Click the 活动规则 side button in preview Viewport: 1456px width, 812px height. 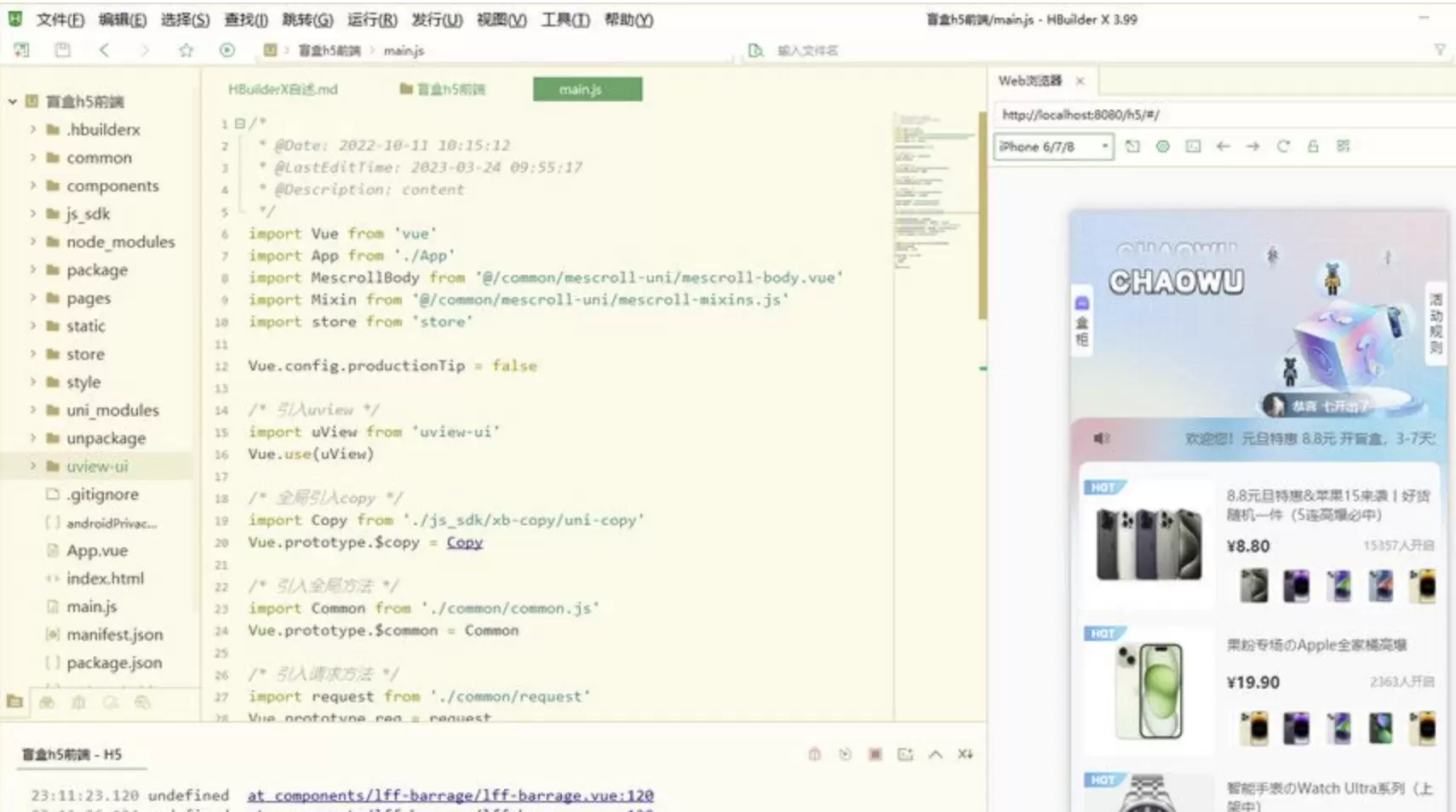click(x=1436, y=323)
